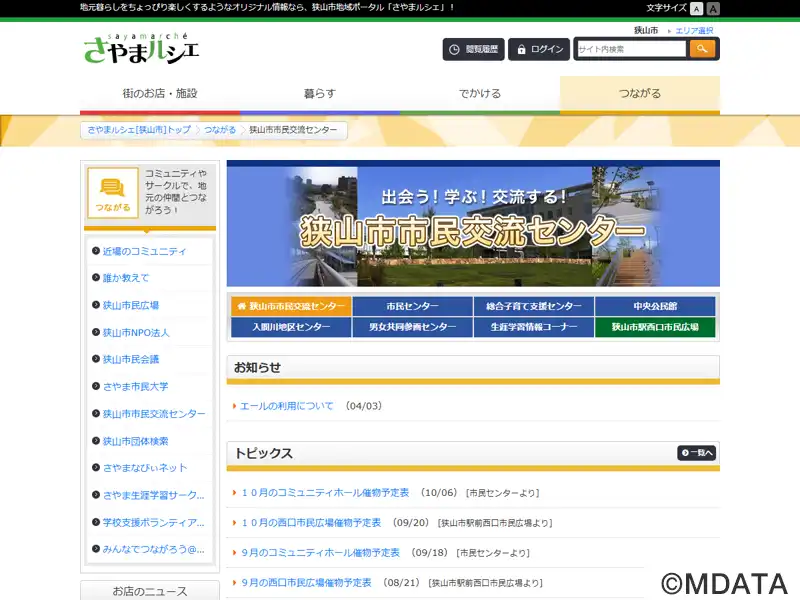Viewport: 800px width, 600px height.
Task: Click the ログイン lock button
Action: [539, 49]
